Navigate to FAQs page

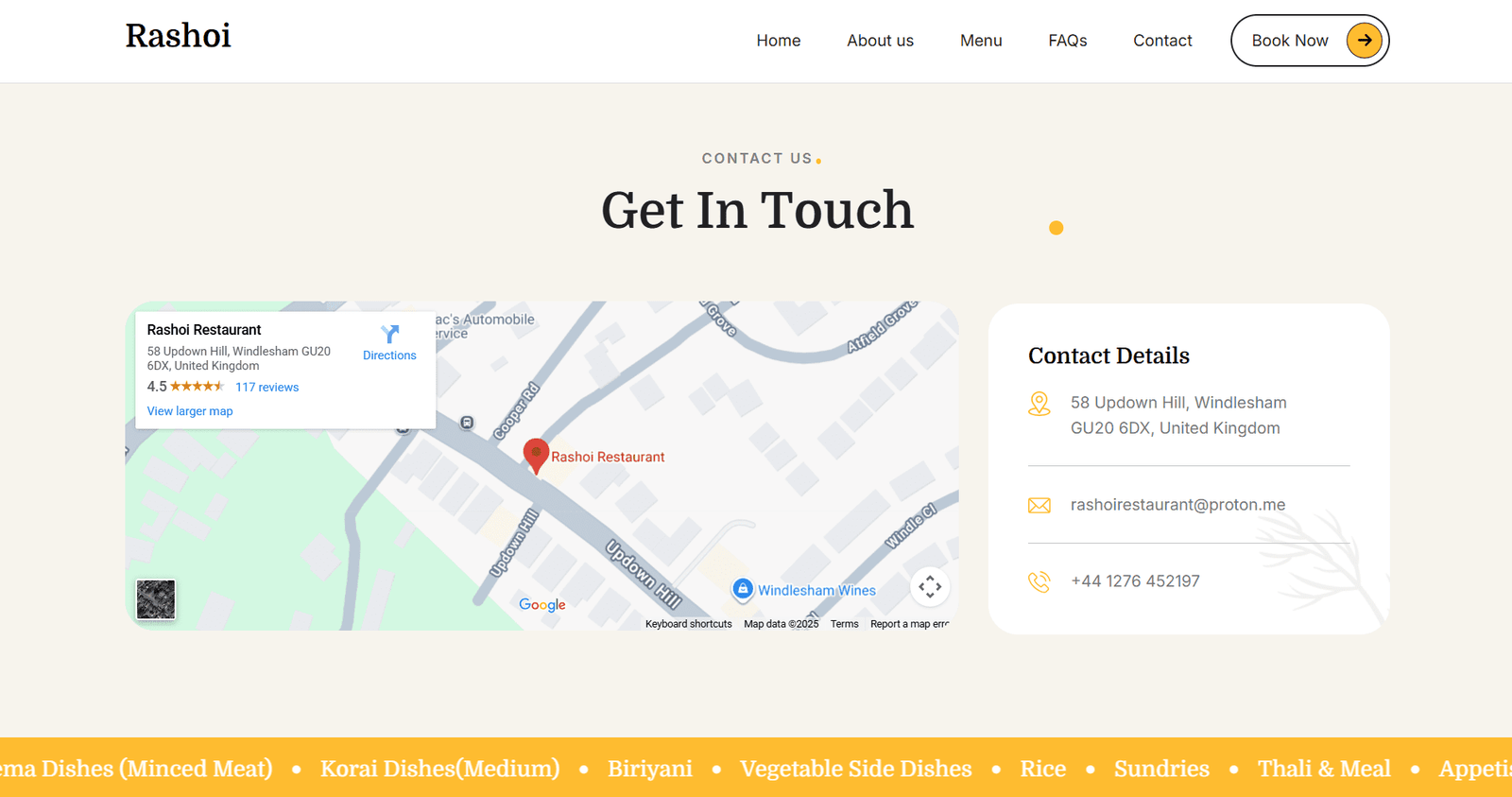pyautogui.click(x=1067, y=41)
